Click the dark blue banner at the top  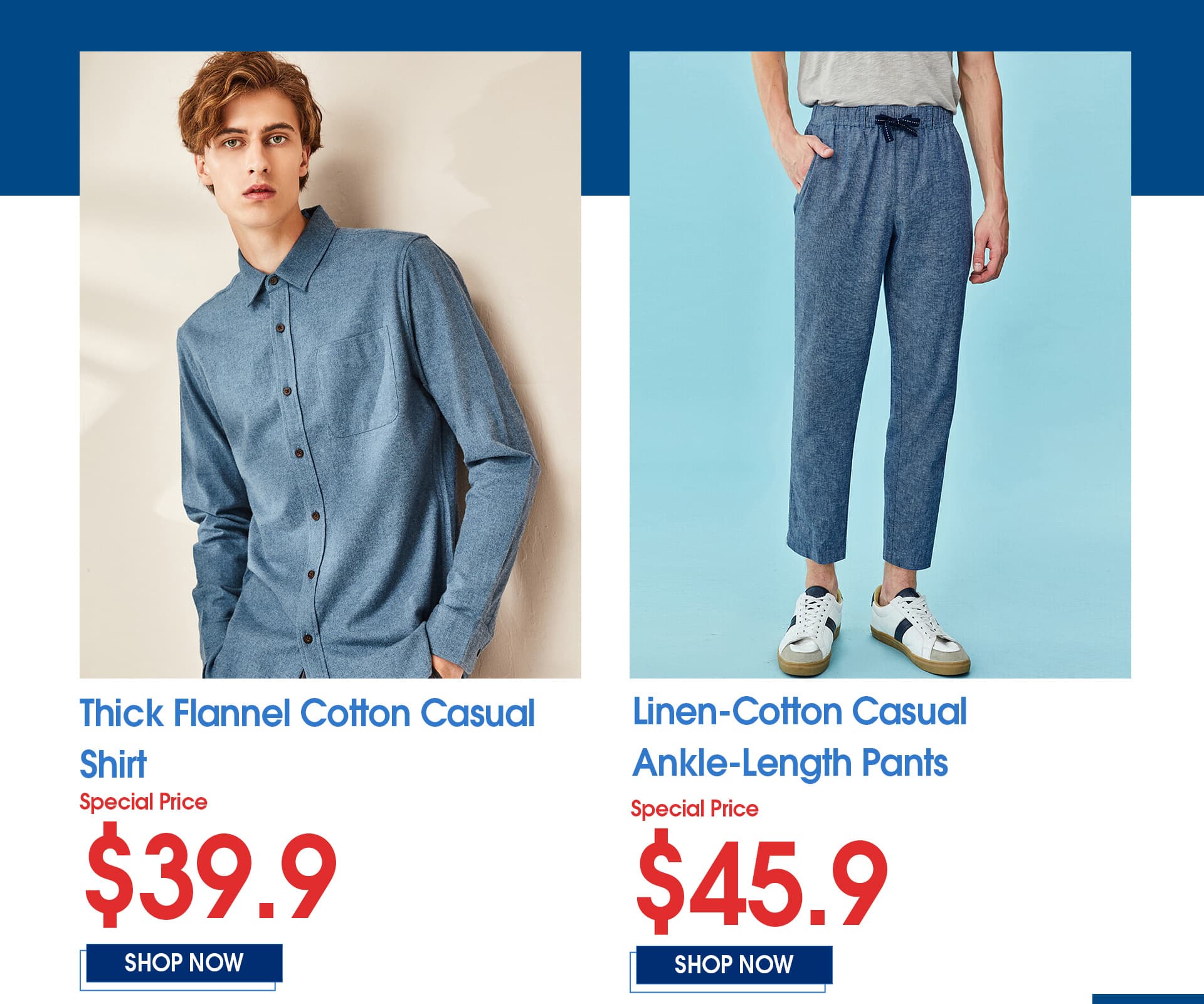(x=602, y=25)
